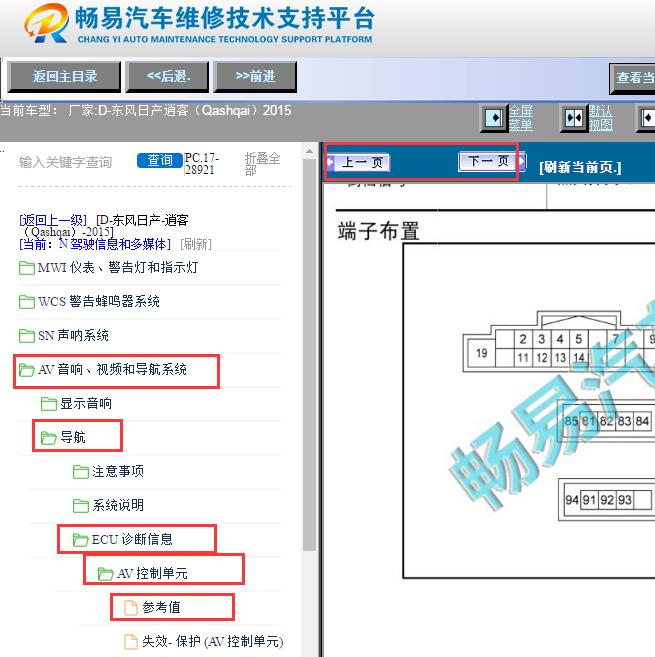Click terminal 19 in connector diagram

pos(482,353)
